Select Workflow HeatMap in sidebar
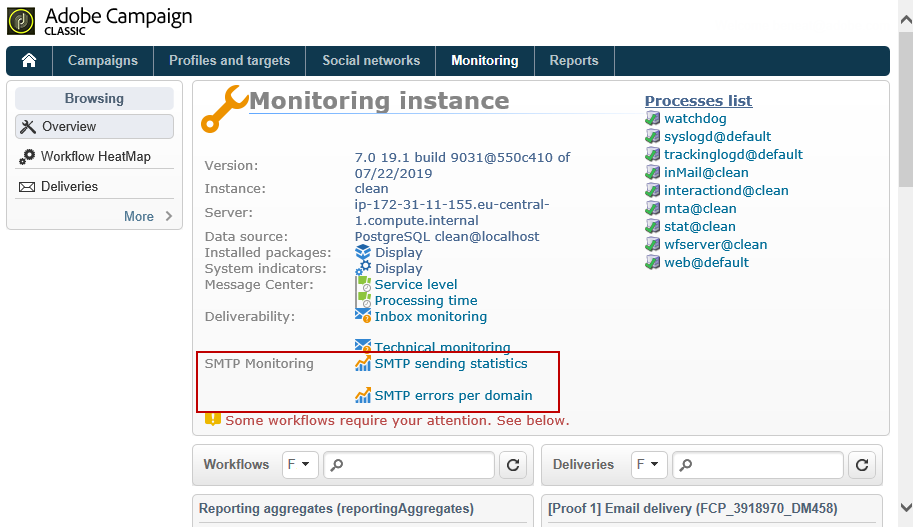The width and height of the screenshot is (913, 527). click(94, 157)
